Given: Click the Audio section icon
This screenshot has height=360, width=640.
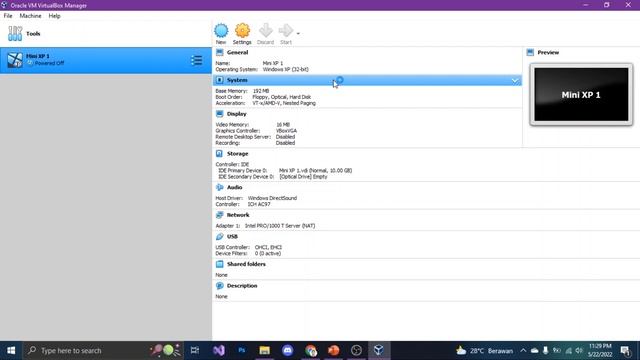Looking at the screenshot, I should [220, 187].
